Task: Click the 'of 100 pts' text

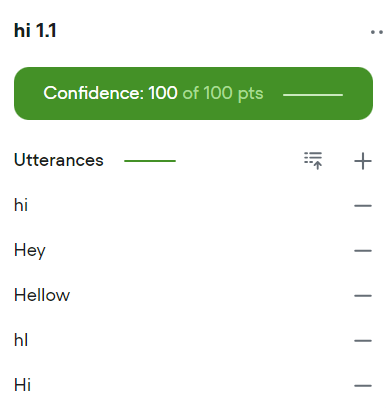Action: tap(223, 93)
